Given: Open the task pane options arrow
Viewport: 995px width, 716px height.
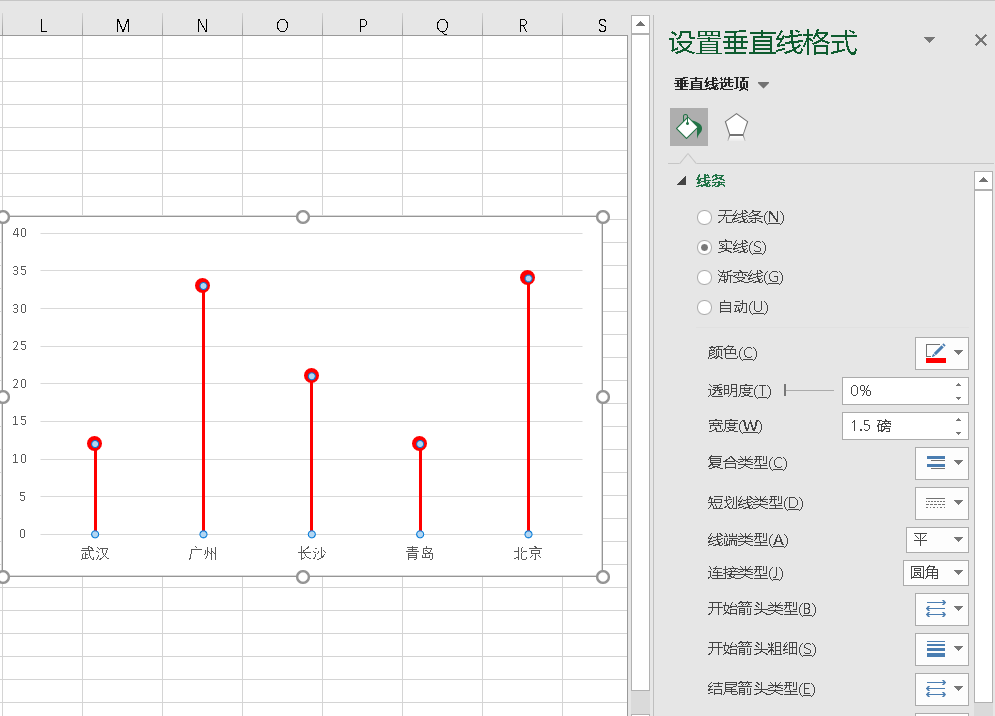Looking at the screenshot, I should click(929, 40).
